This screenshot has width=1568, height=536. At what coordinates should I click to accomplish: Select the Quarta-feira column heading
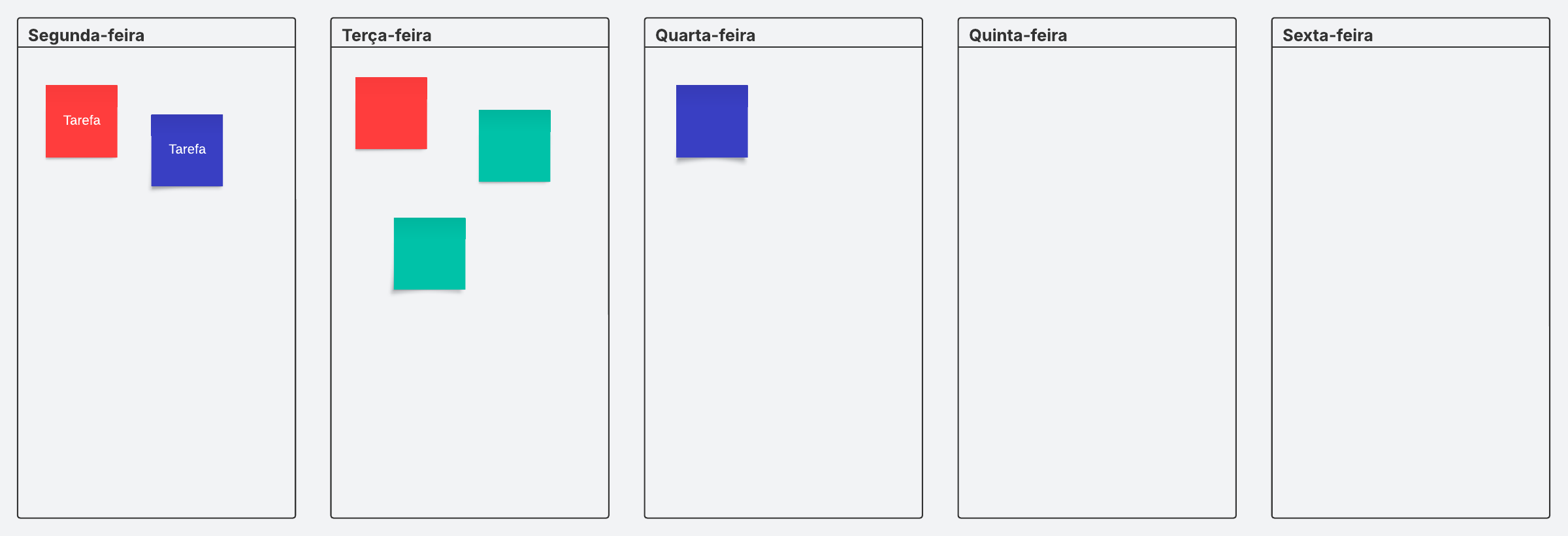pyautogui.click(x=705, y=35)
